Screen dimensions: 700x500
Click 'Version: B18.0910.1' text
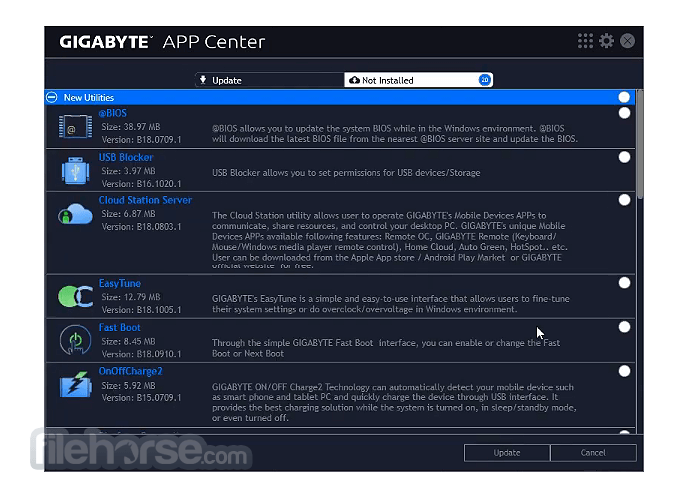[142, 354]
